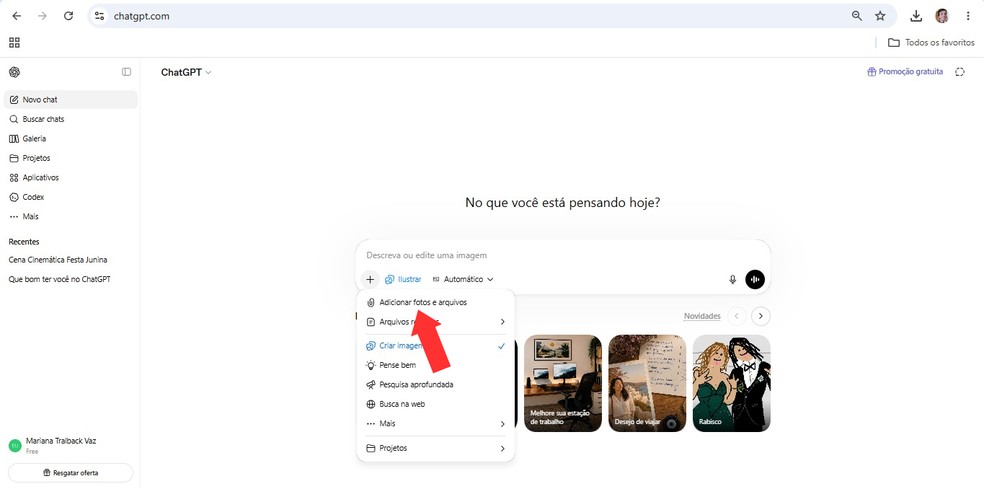Viewport: 984px width, 489px height.
Task: Go back in browser history
Action: tap(17, 16)
